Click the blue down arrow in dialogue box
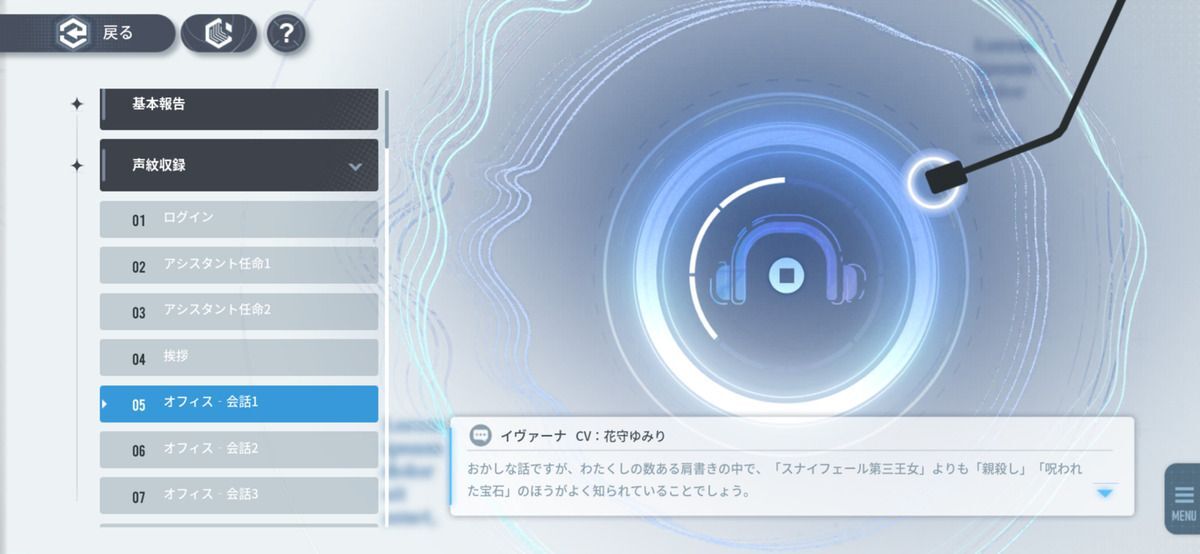 click(1104, 492)
